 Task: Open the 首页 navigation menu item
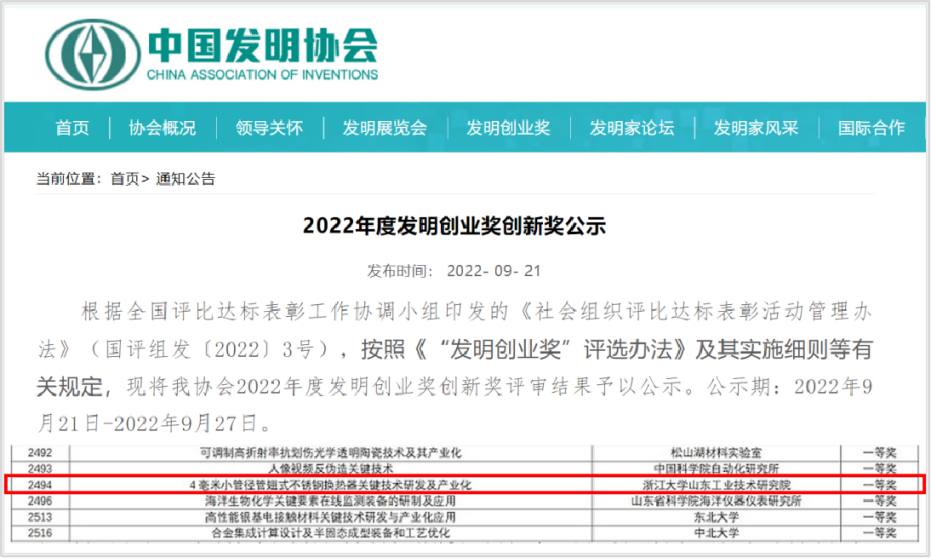coord(72,128)
